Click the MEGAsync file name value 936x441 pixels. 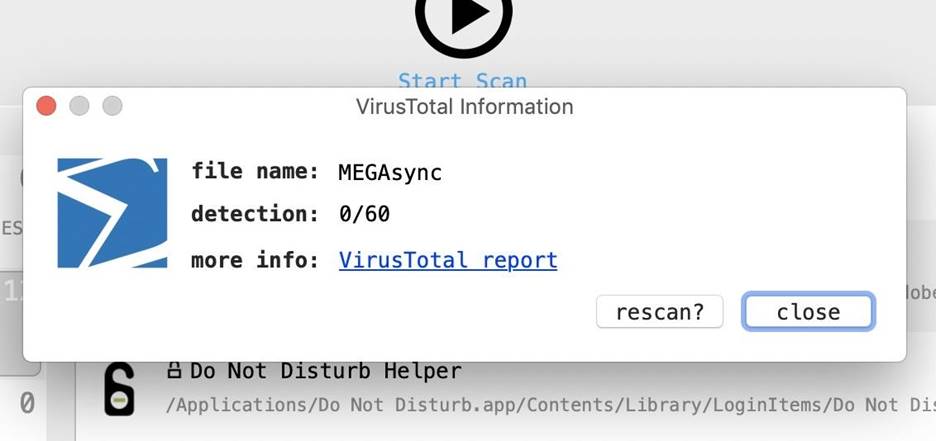pos(390,172)
